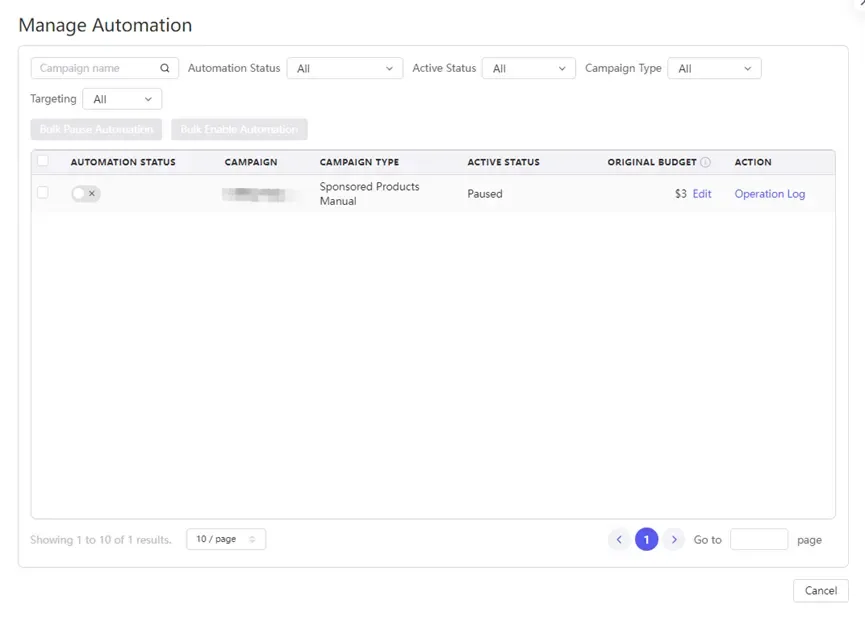Toggle the automation status switch for the campaign

86,194
